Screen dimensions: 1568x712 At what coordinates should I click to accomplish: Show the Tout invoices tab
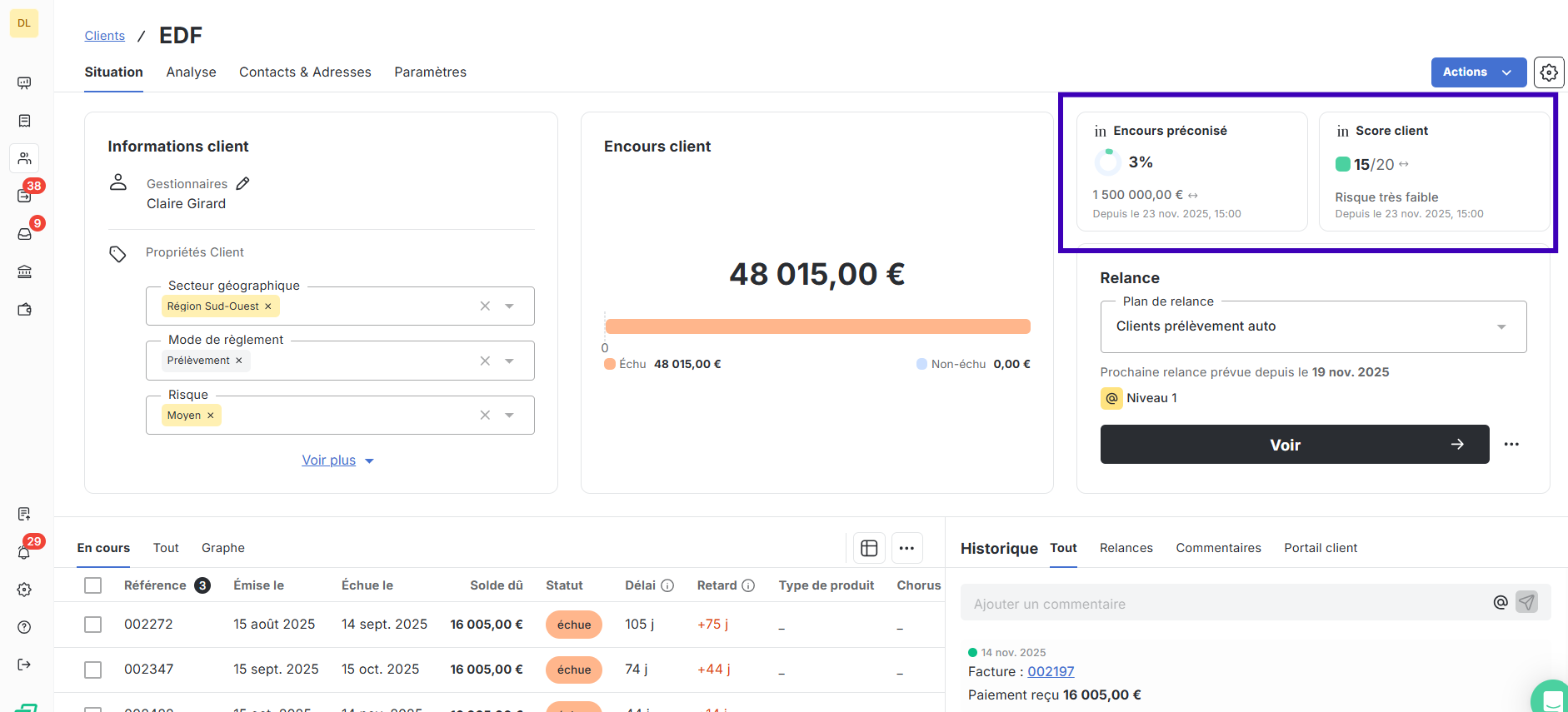point(166,548)
